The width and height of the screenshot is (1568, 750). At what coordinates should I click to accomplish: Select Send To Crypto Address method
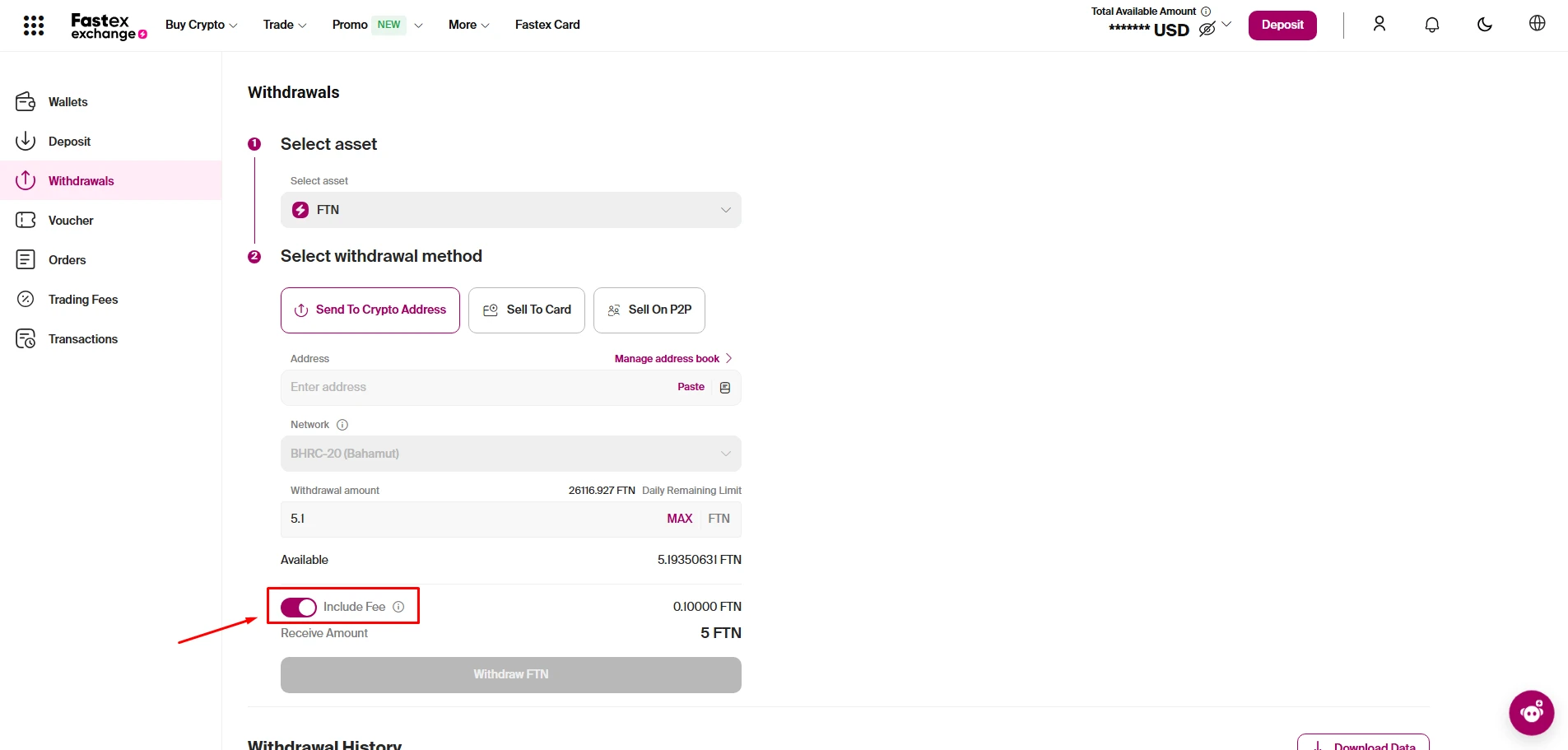coord(370,310)
